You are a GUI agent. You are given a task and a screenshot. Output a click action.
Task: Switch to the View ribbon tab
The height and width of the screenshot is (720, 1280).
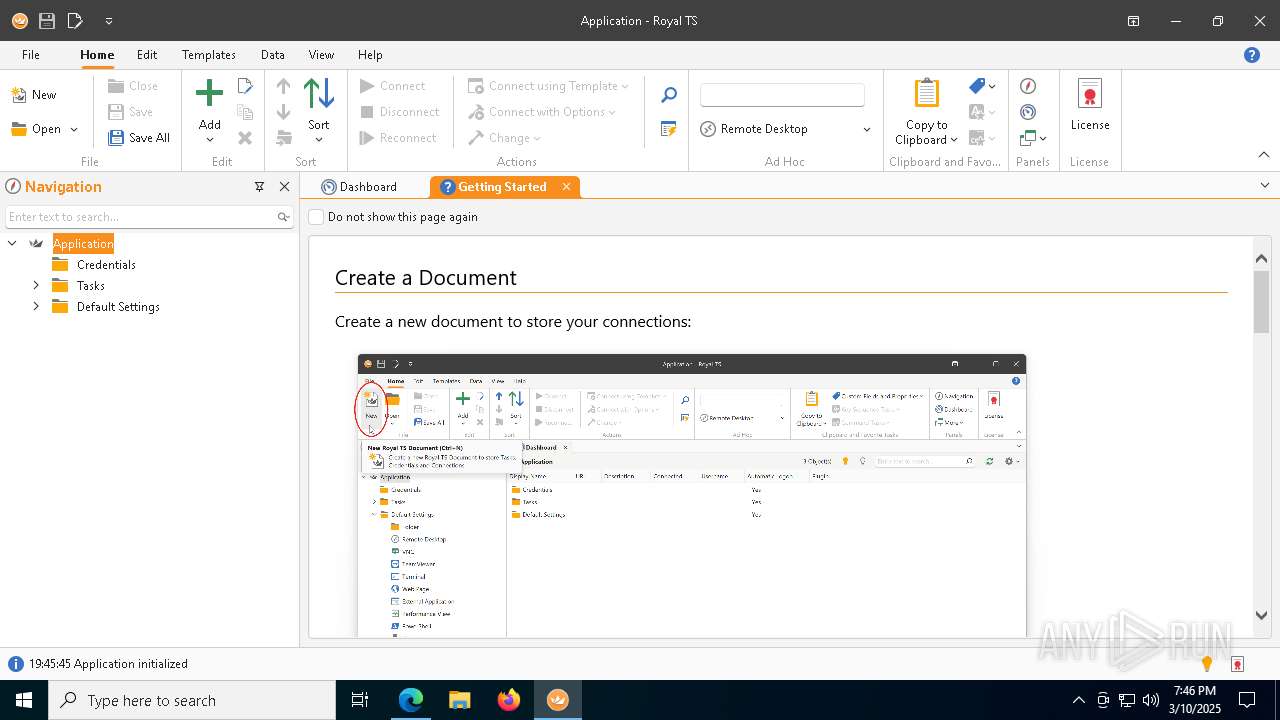pos(321,55)
